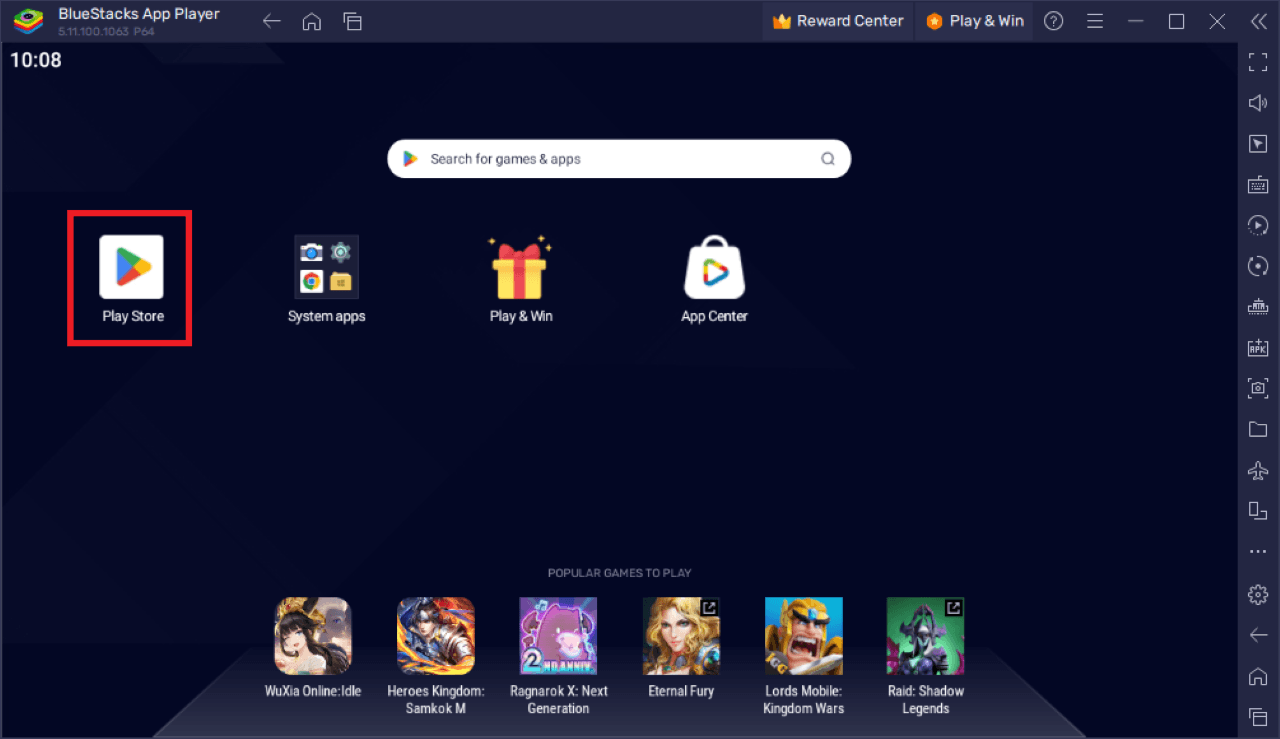Open the Reward Center
The height and width of the screenshot is (739, 1280).
click(x=838, y=21)
